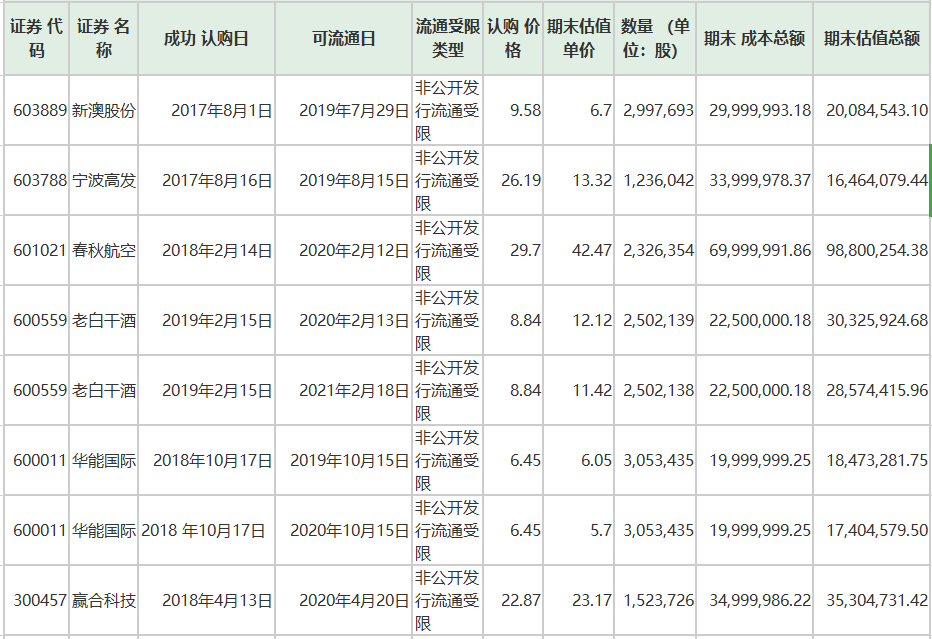Select the date 2020年2月12日
The height and width of the screenshot is (639, 932).
coord(354,250)
